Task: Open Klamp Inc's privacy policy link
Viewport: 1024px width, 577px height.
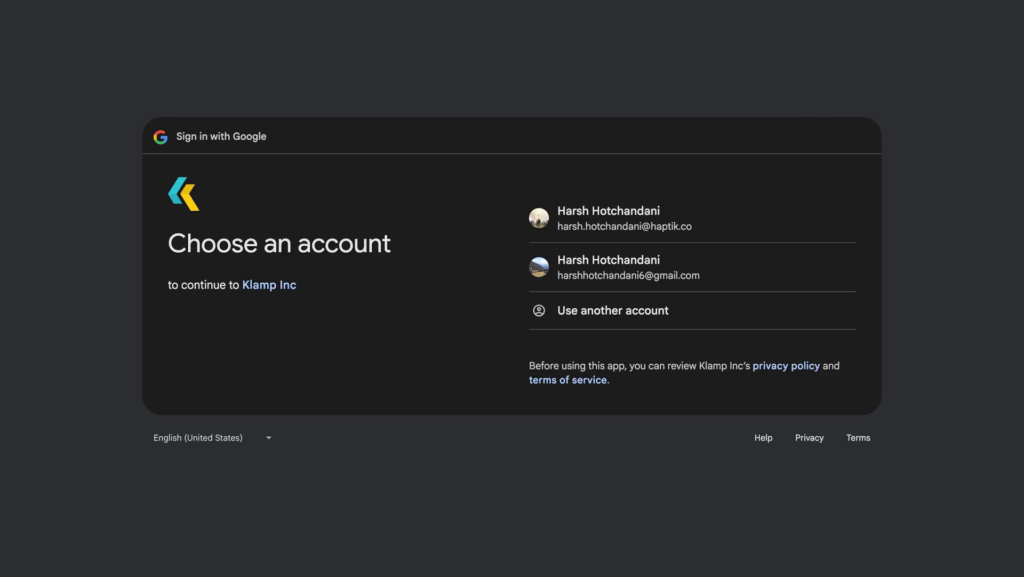Action: (x=786, y=366)
